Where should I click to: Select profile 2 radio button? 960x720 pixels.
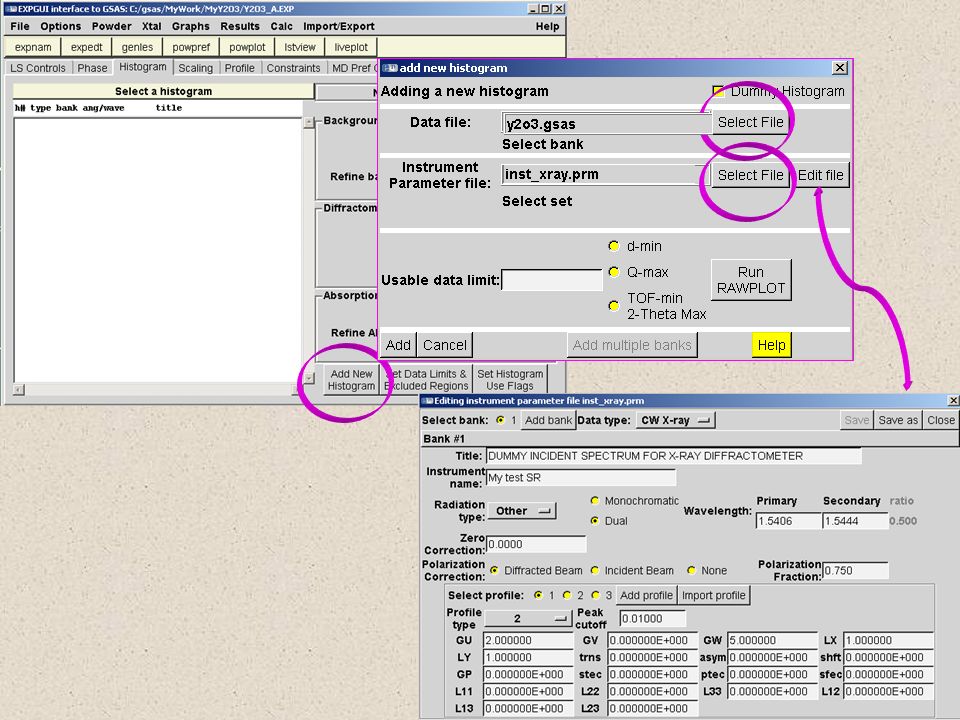coord(567,595)
